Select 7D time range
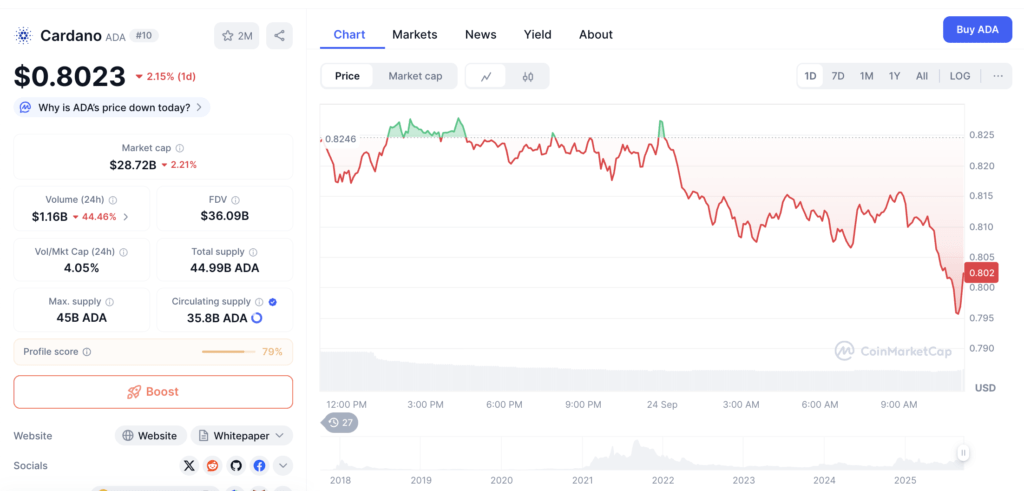1024x491 pixels. [x=838, y=76]
